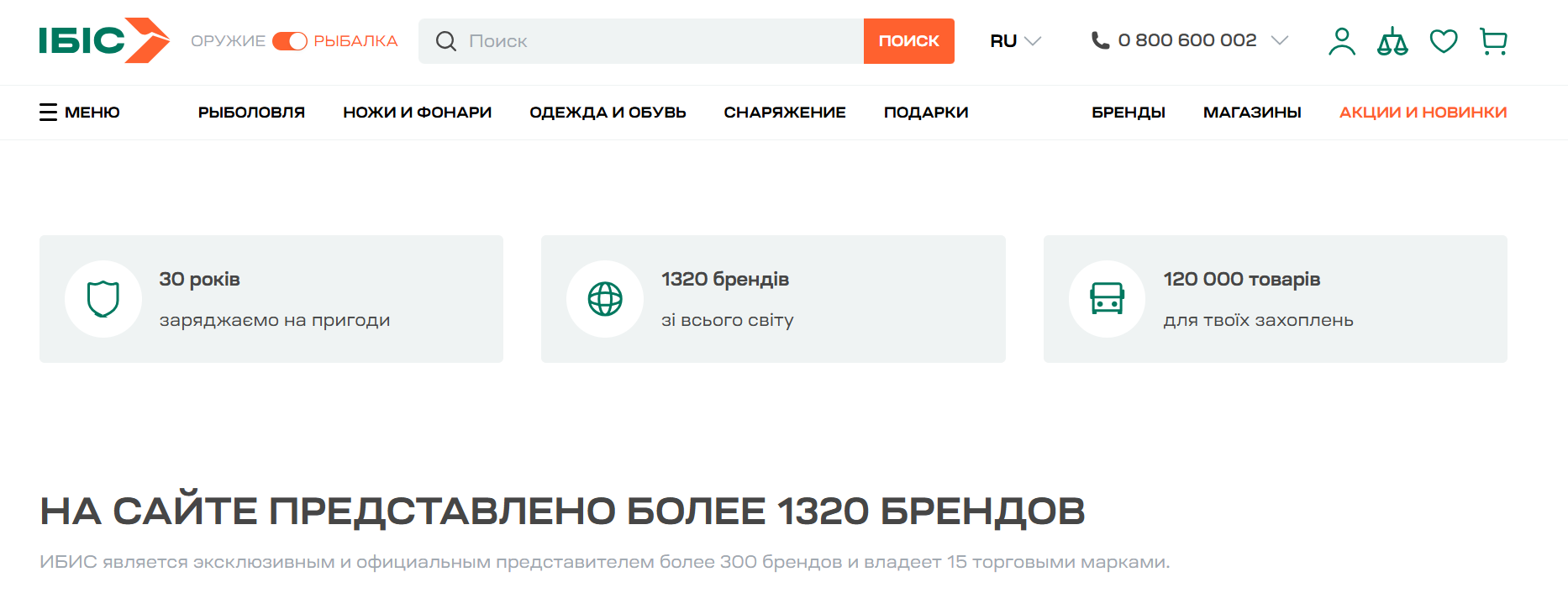Select the РЫБАЛКА mode label

pyautogui.click(x=355, y=41)
